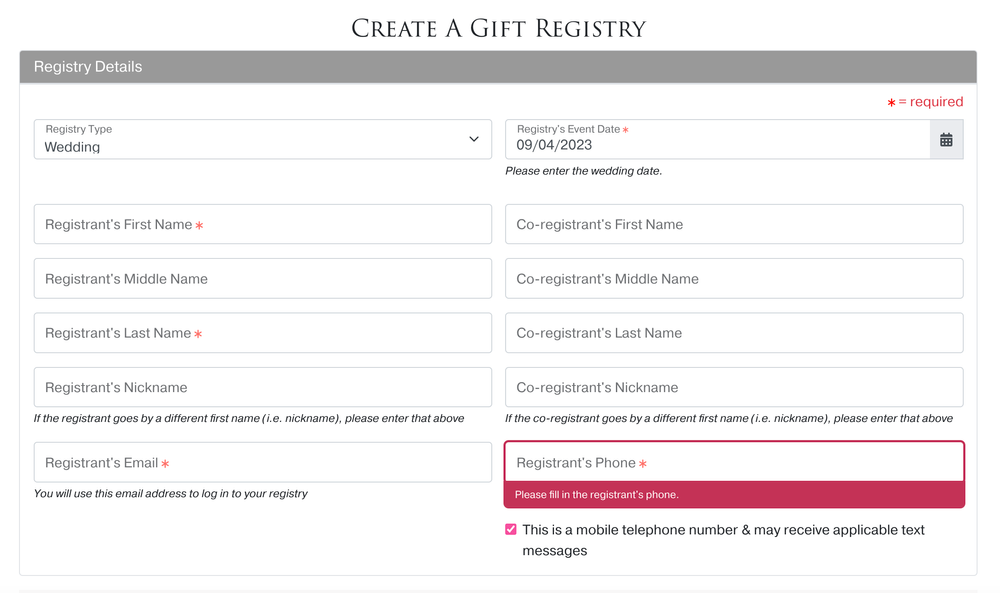Click the red asterisk beside Registrant's First Name
The image size is (1000, 593).
199,224
